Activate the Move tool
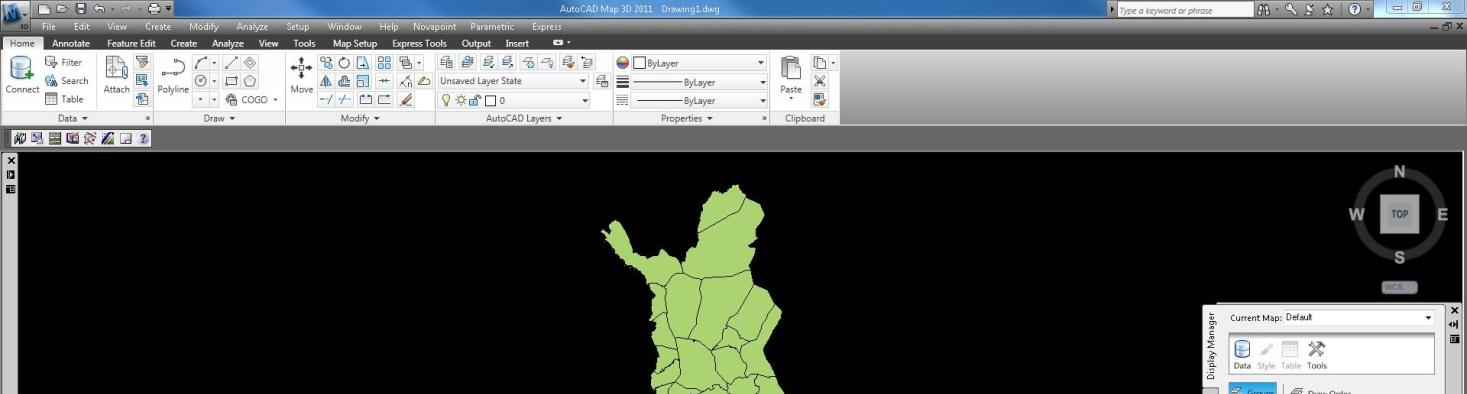This screenshot has height=394, width=1467. tap(301, 76)
